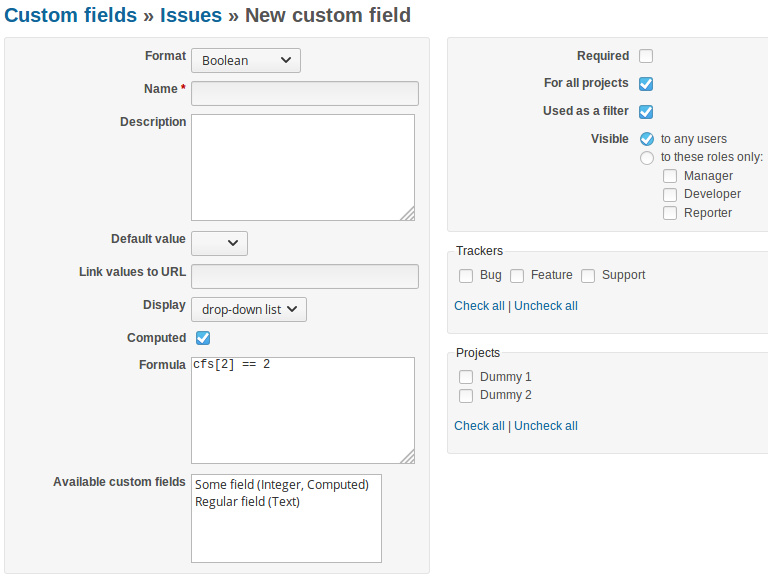768x582 pixels.
Task: Enable the Required checkbox
Action: click(x=646, y=56)
